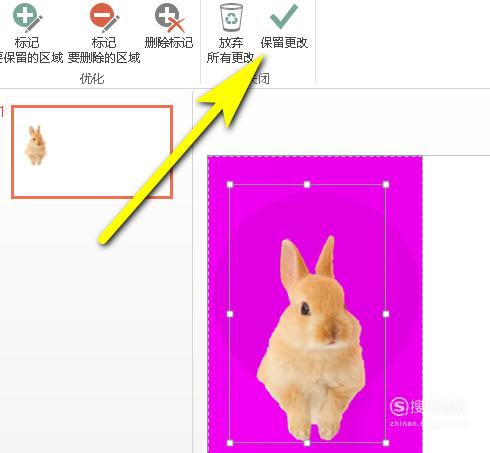Select Mark Areas to Remove (标记要删除的区域) tool
Screen dimensions: 490x453
[x=104, y=33]
